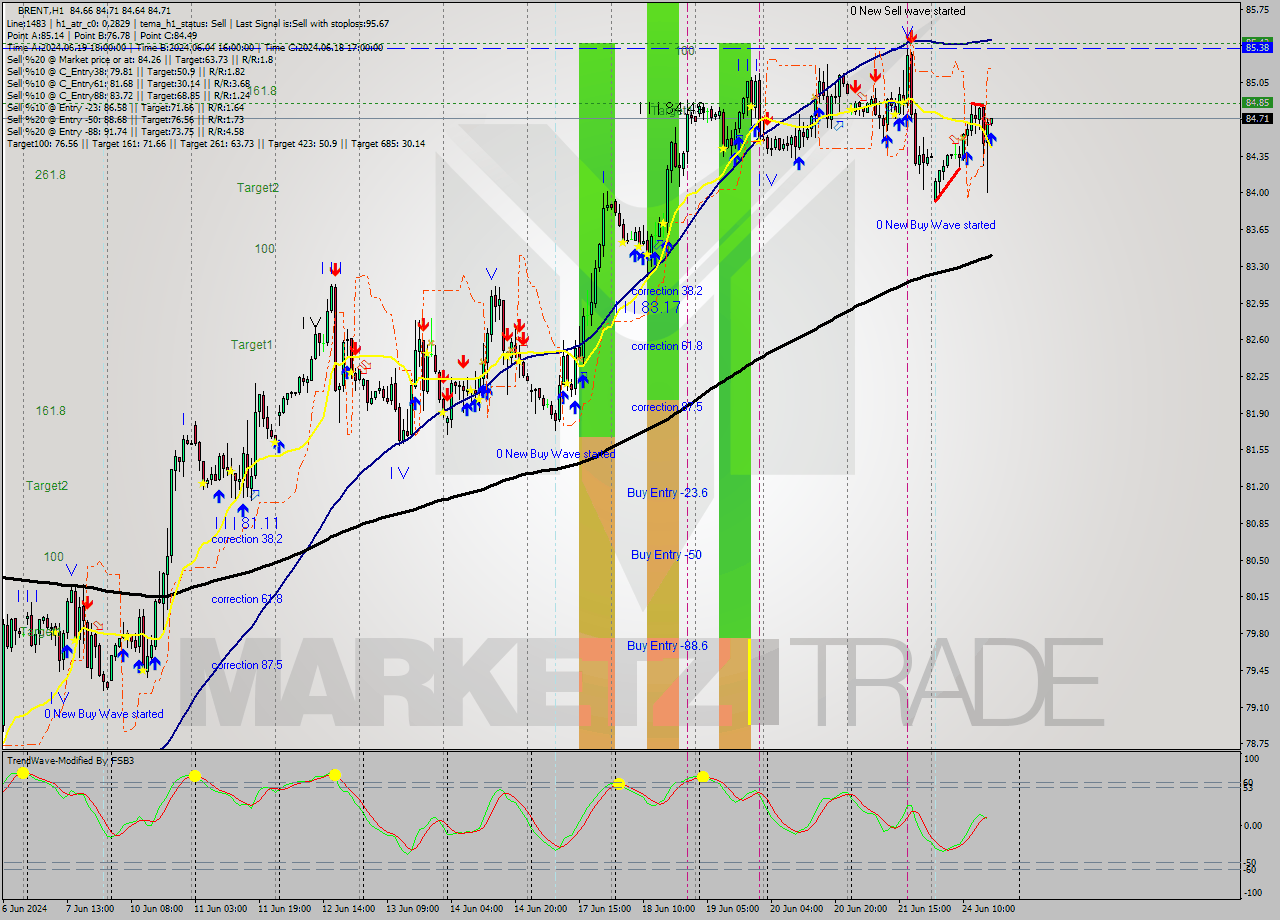Image resolution: width=1280 pixels, height=920 pixels.
Task: Click the 78.75 price axis label
Action: [x=1257, y=744]
